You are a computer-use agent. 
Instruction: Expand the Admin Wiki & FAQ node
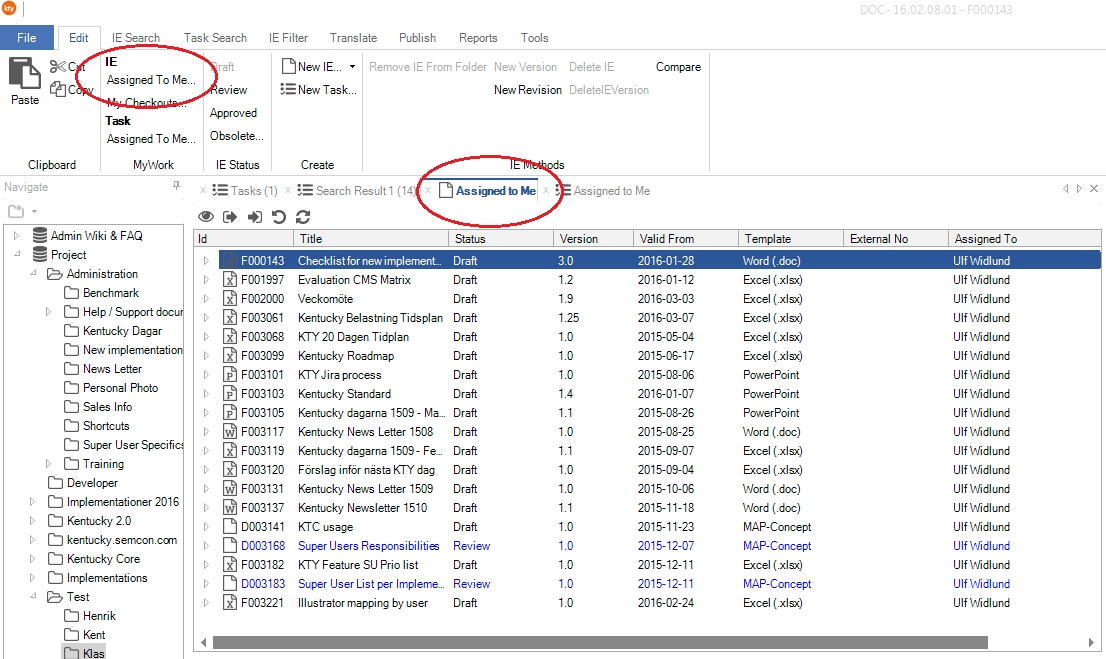[x=16, y=236]
